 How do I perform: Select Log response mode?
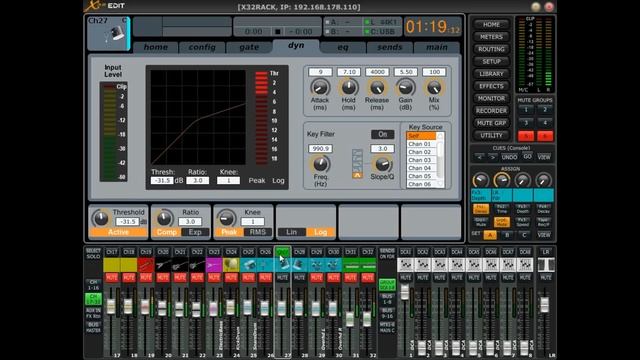pos(320,232)
